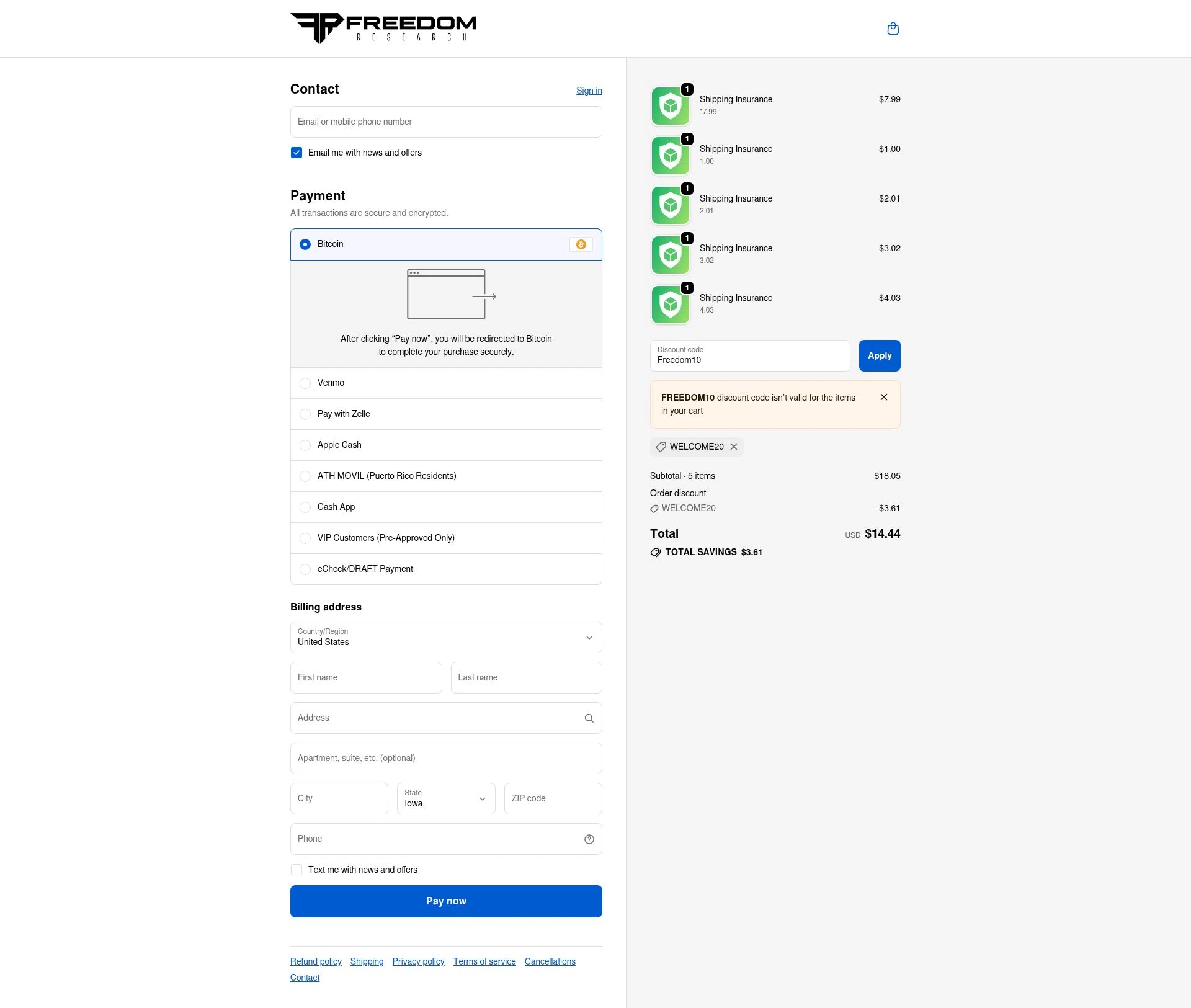Uncheck Email me with news and offers
Image resolution: width=1191 pixels, height=1008 pixels.
coord(297,152)
